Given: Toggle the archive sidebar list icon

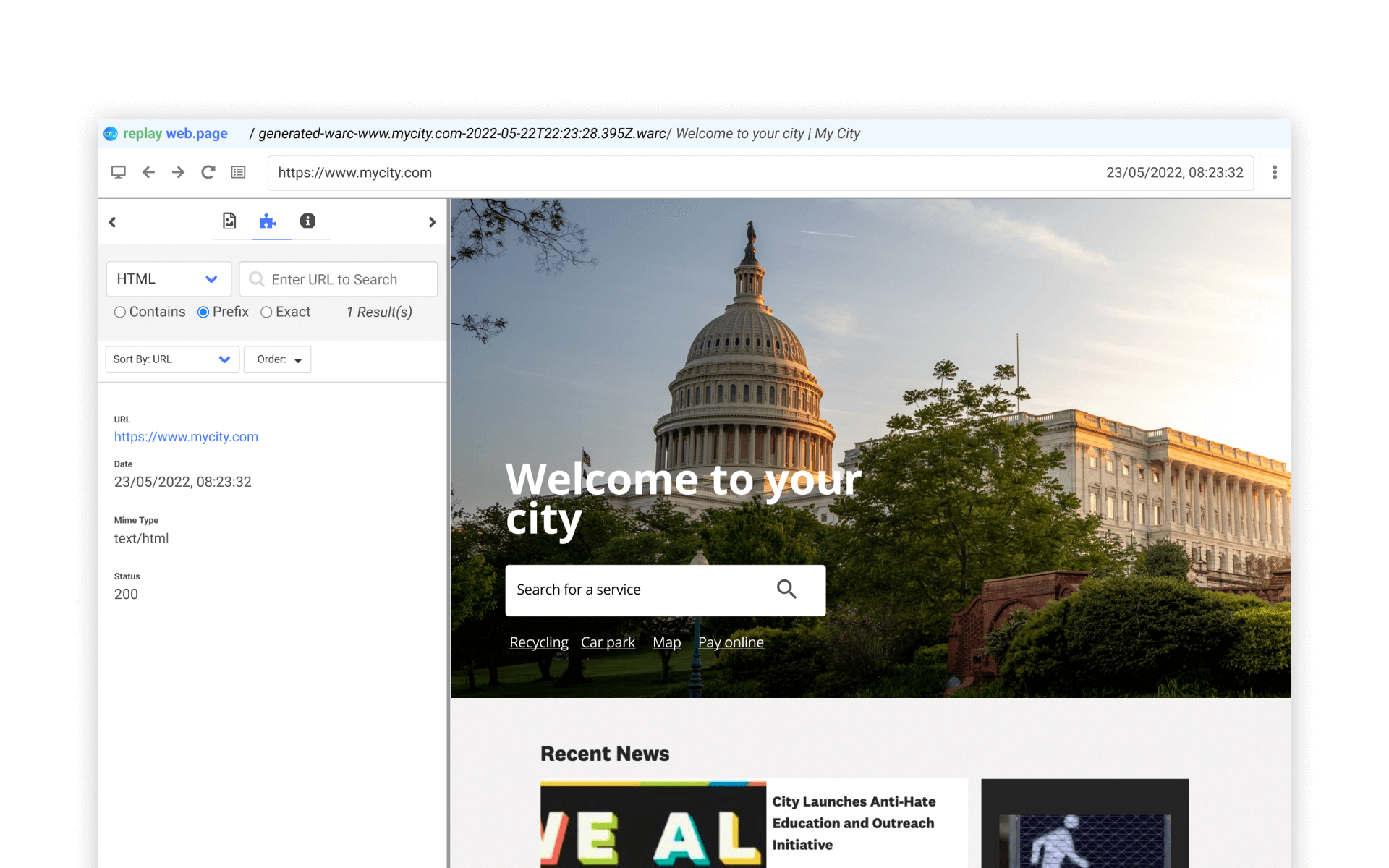Looking at the screenshot, I should click(x=238, y=172).
